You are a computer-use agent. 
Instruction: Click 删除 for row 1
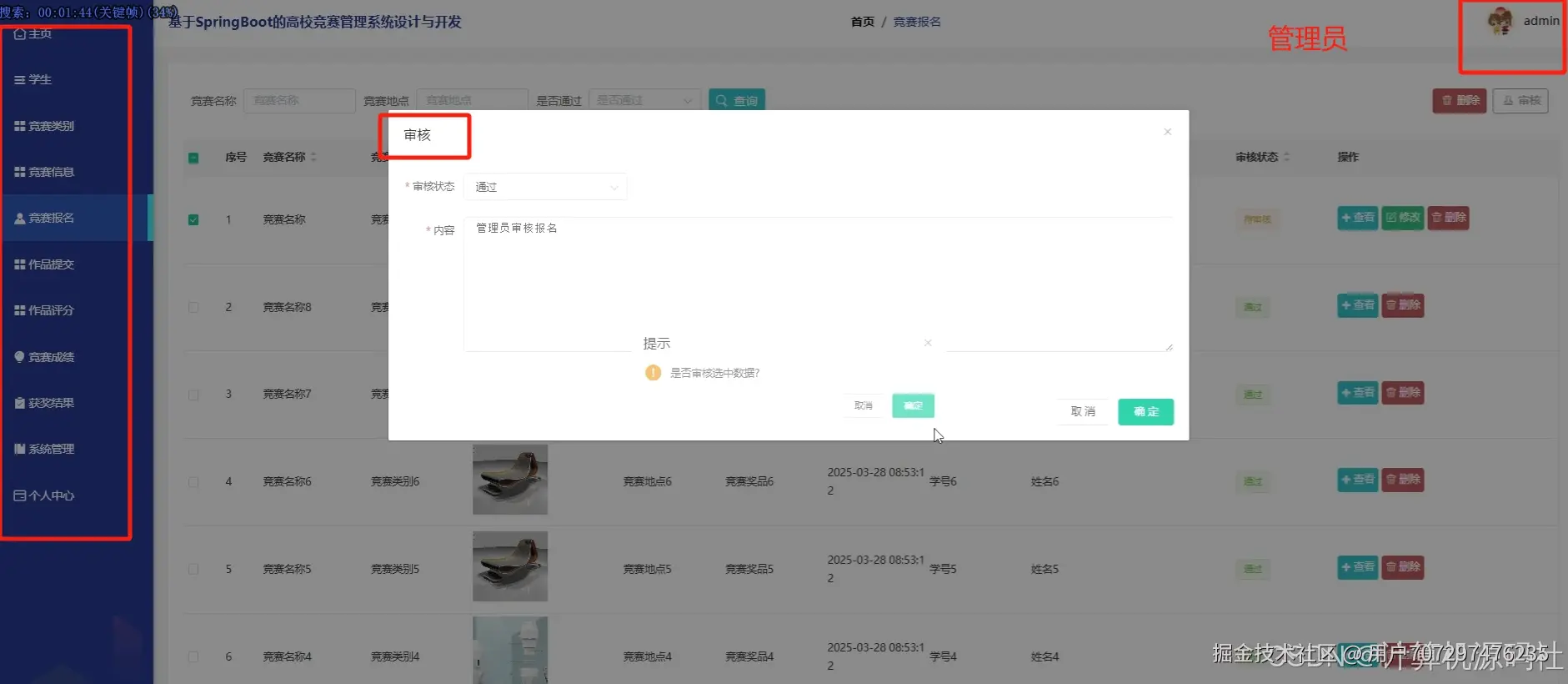coord(1448,218)
